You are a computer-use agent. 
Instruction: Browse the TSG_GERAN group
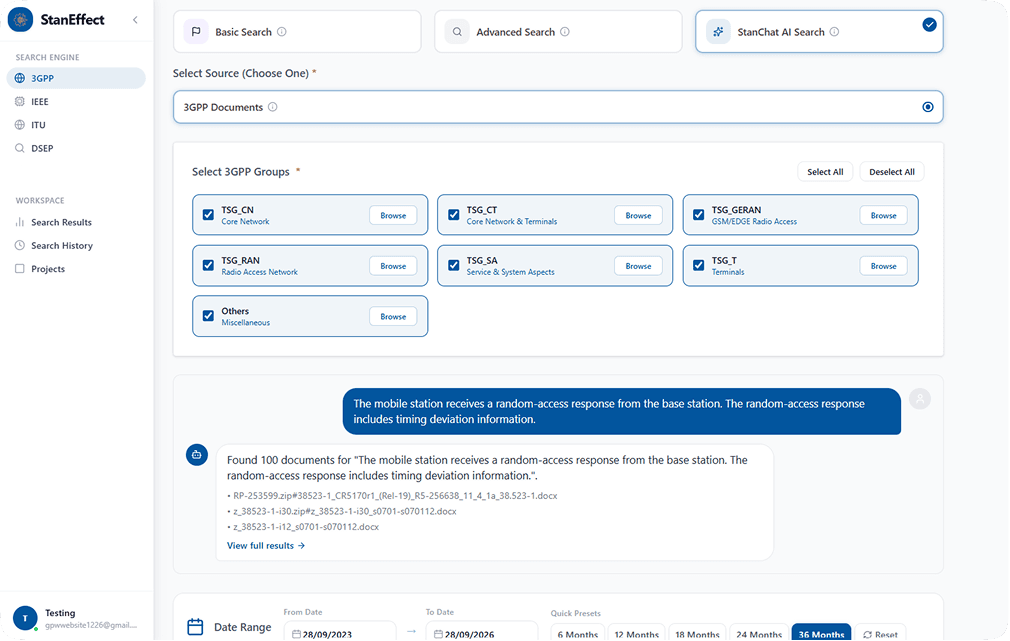click(883, 215)
